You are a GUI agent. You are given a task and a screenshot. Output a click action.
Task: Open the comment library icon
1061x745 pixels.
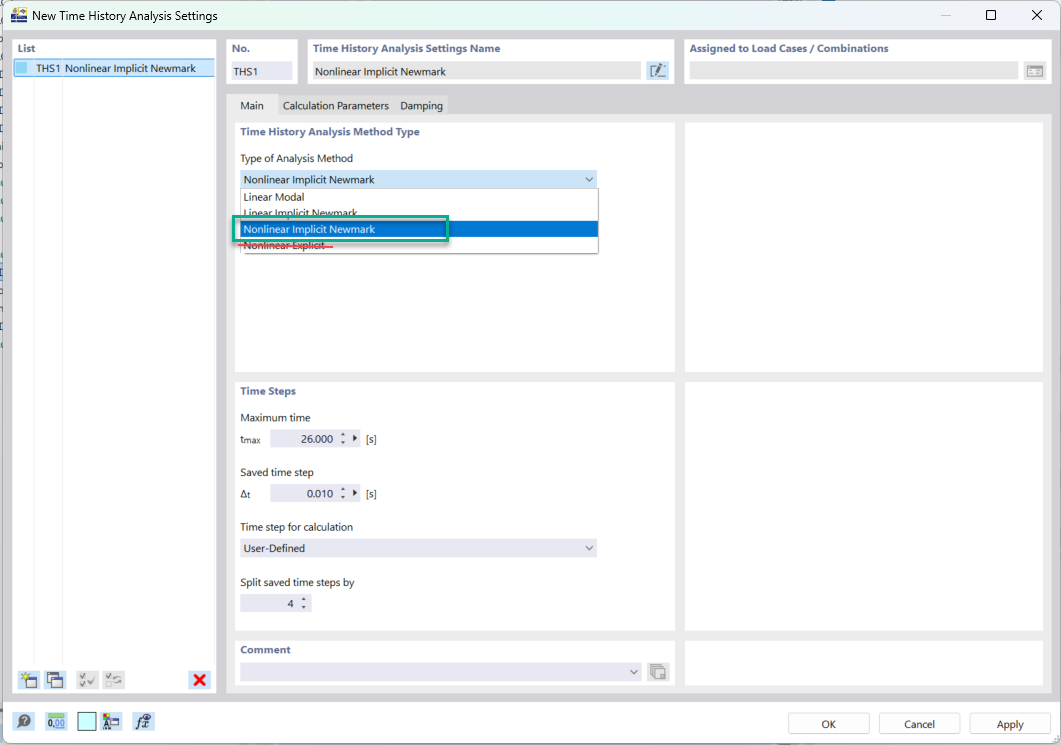[x=658, y=672]
